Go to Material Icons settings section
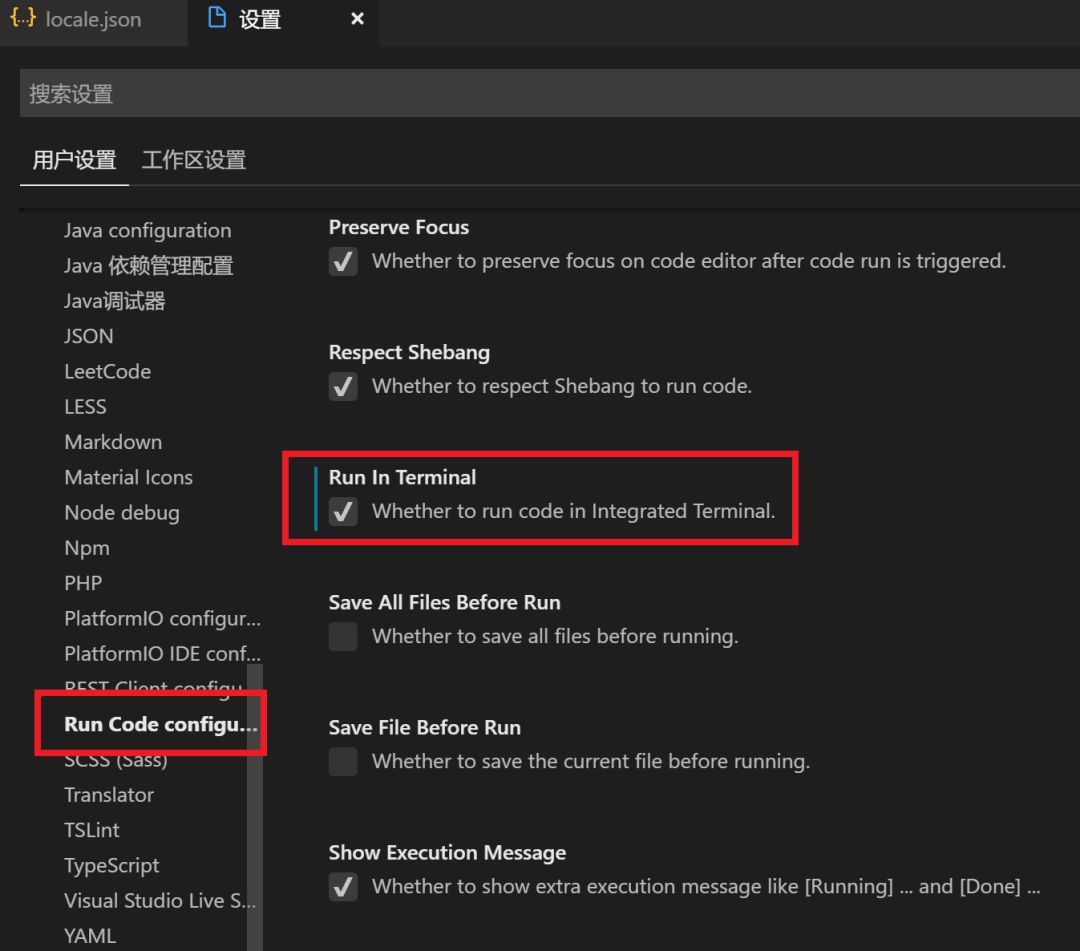 click(x=128, y=478)
